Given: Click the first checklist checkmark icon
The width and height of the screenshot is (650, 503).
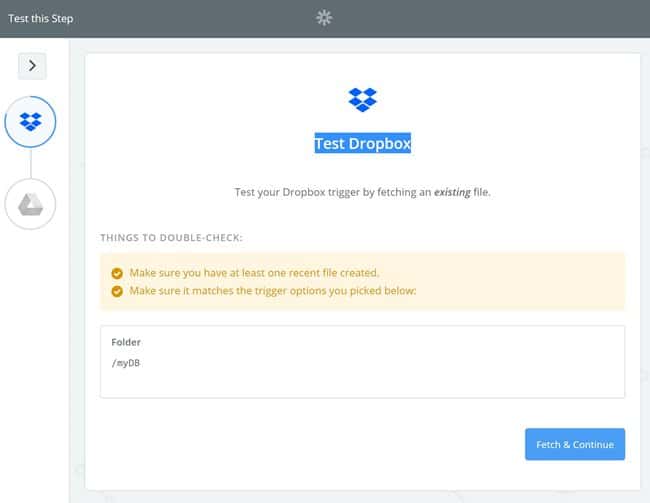Looking at the screenshot, I should tap(117, 273).
